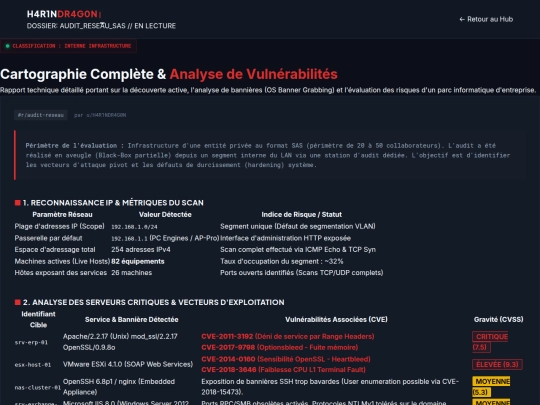Click the 'Vulnérabilités Associées (CVE)' header
The image size is (540, 405).
pyautogui.click(x=336, y=320)
